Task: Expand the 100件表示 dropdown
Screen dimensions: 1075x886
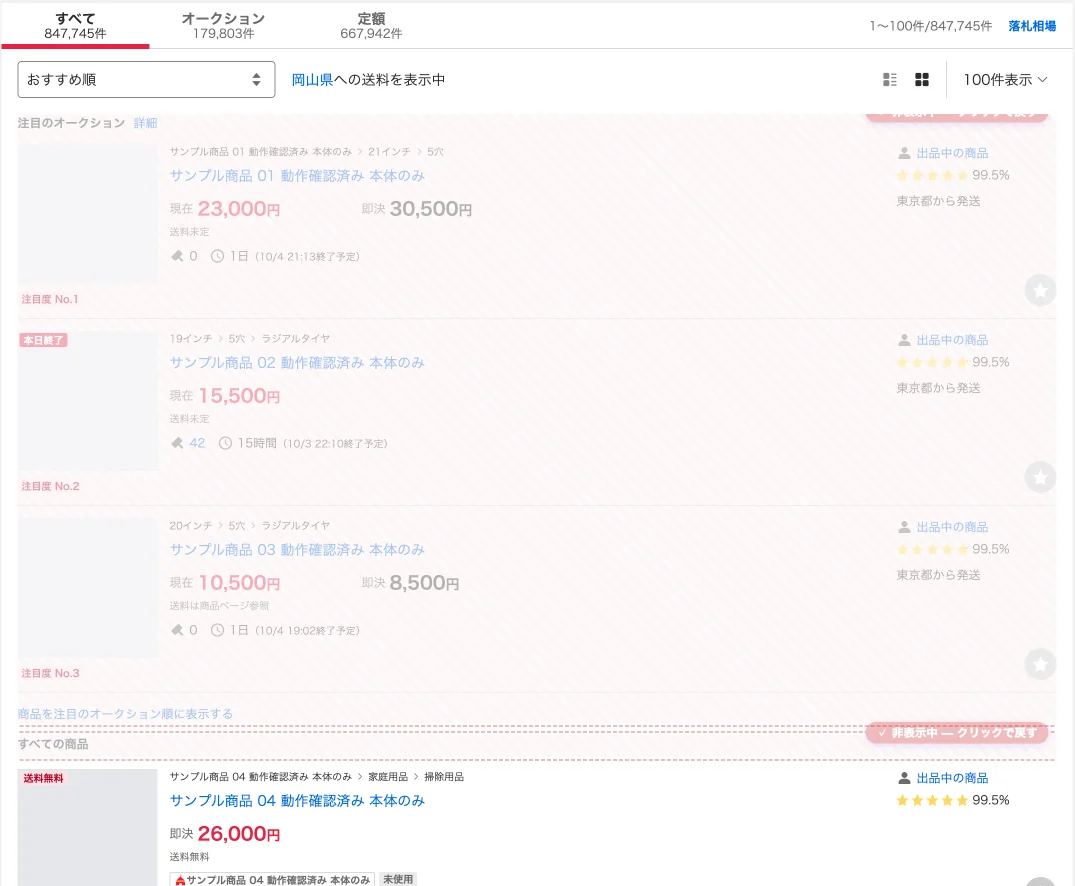Action: [1005, 80]
